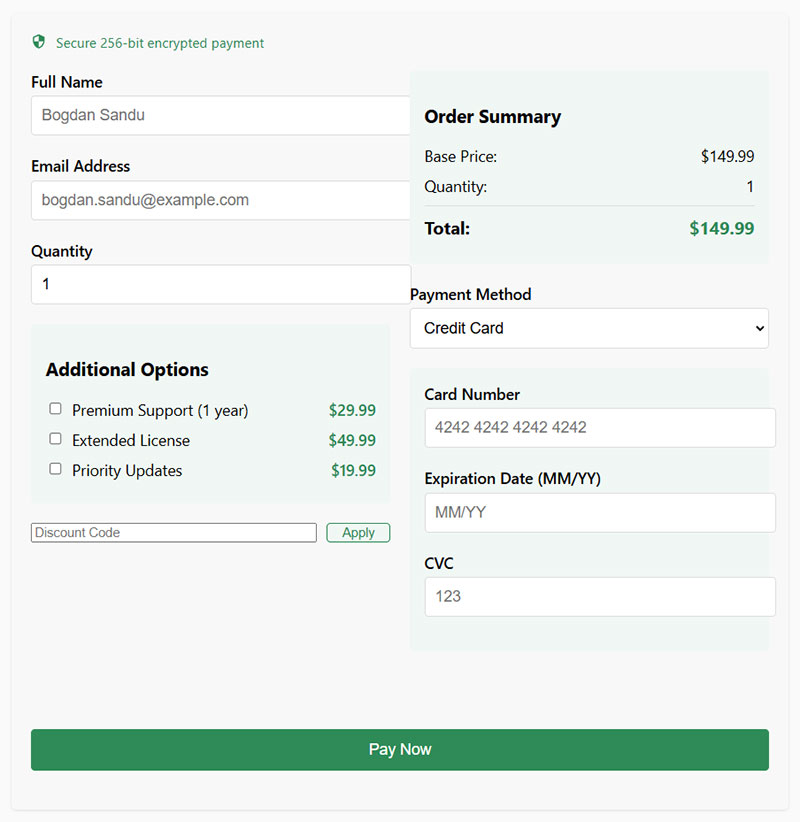Viewport: 800px width, 822px height.
Task: Click the dropdown arrow beside Credit Card
Action: pyautogui.click(x=760, y=329)
